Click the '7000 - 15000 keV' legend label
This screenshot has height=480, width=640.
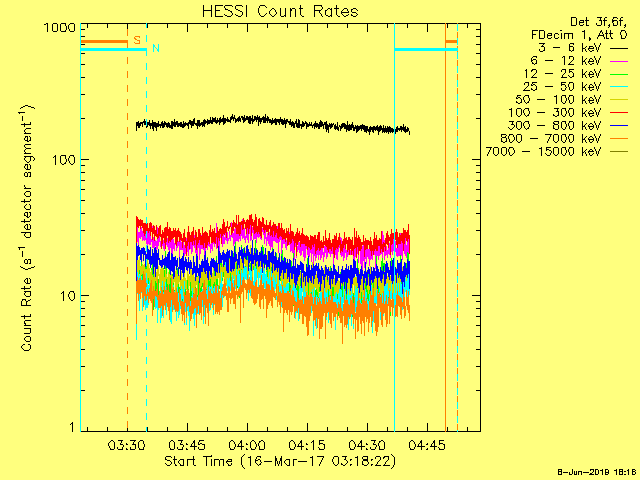coord(543,152)
